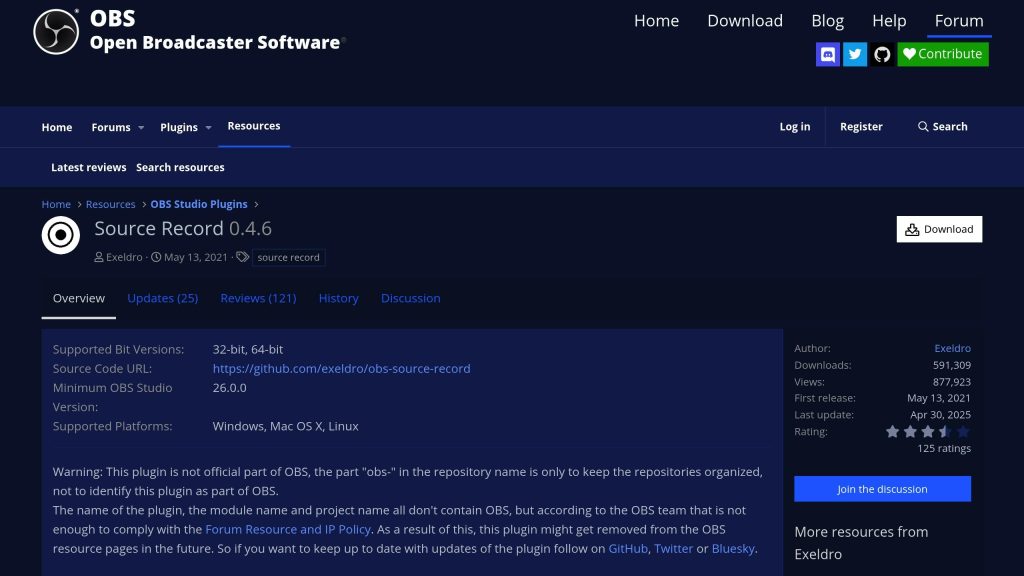Click Blog in the top navigation
Screen dimensions: 1024x576
pos(827,20)
